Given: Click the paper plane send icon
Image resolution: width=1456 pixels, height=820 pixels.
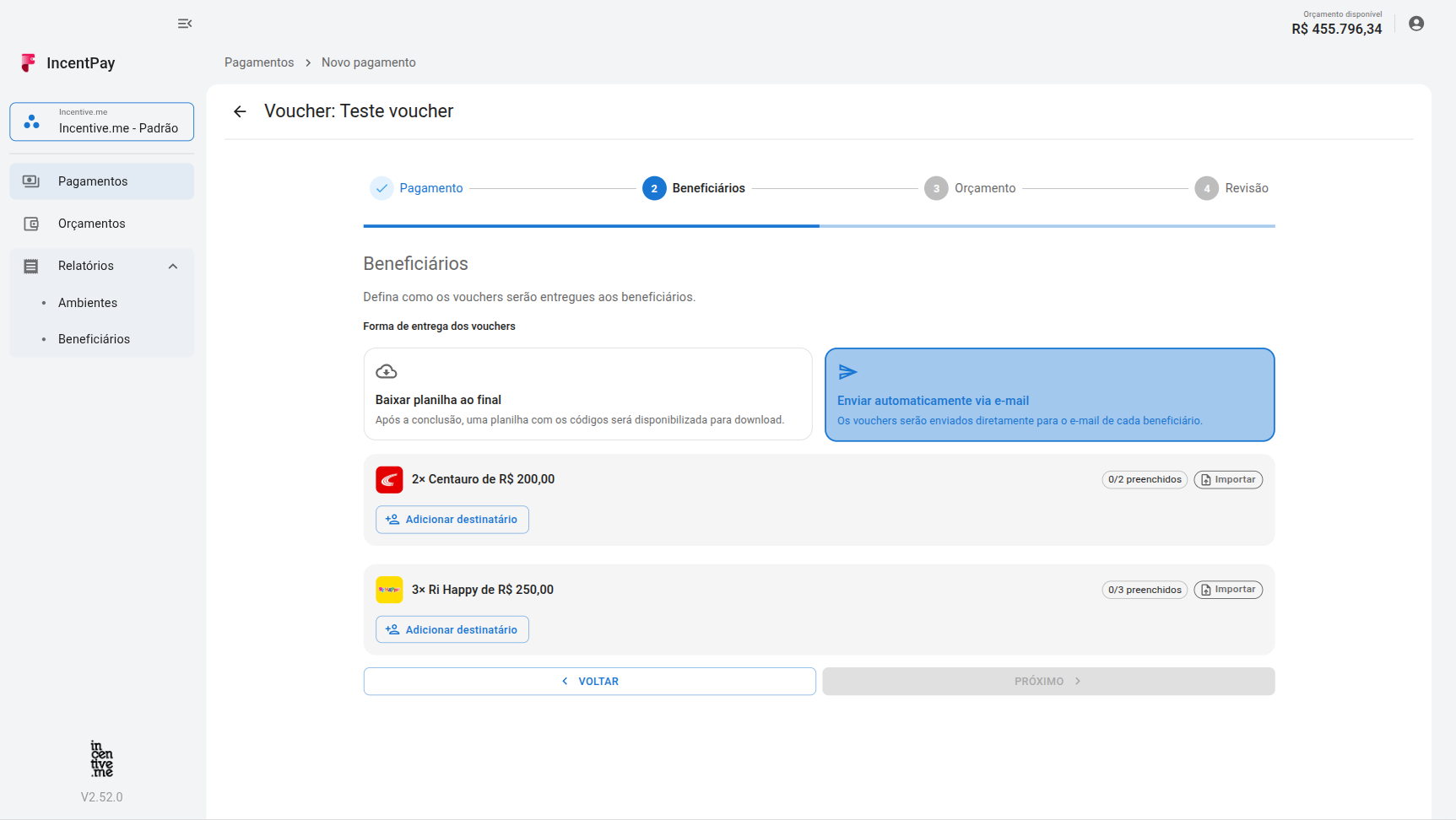Looking at the screenshot, I should [847, 372].
